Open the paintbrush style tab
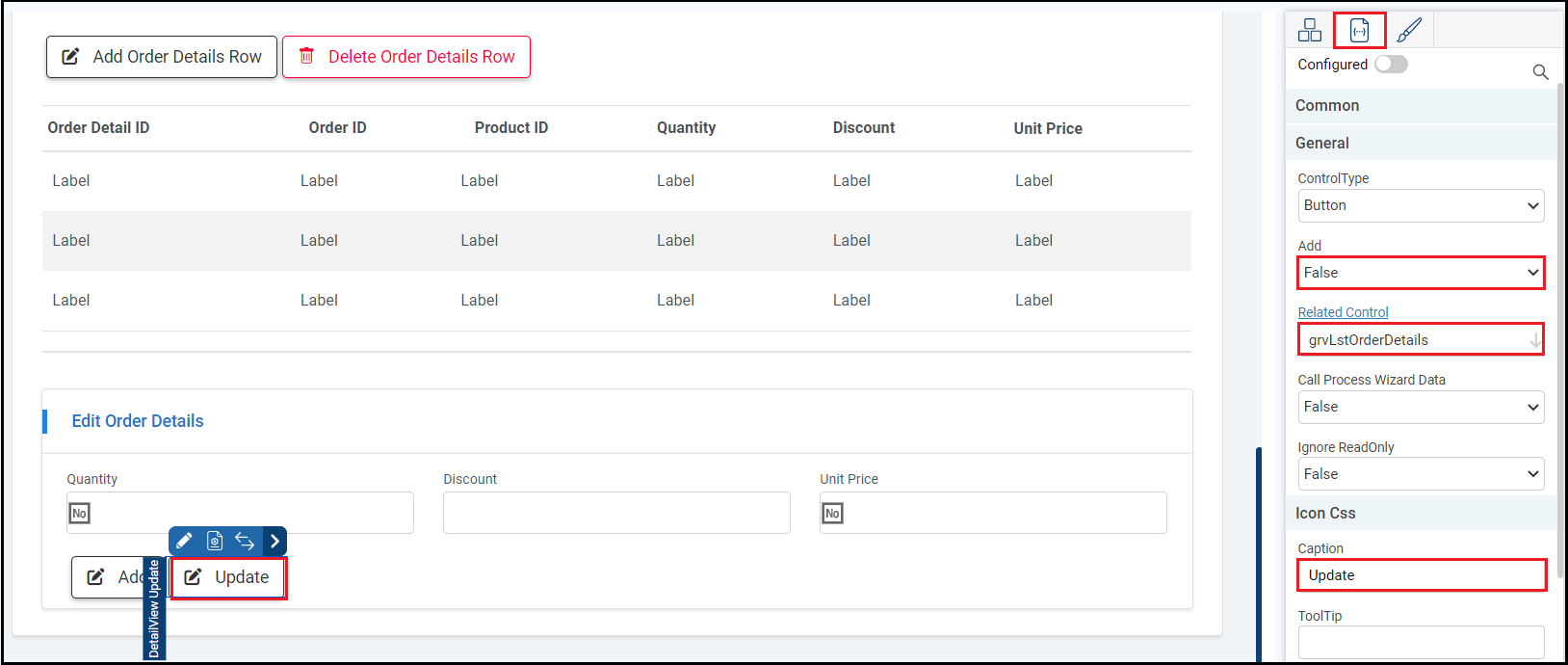 (1408, 31)
